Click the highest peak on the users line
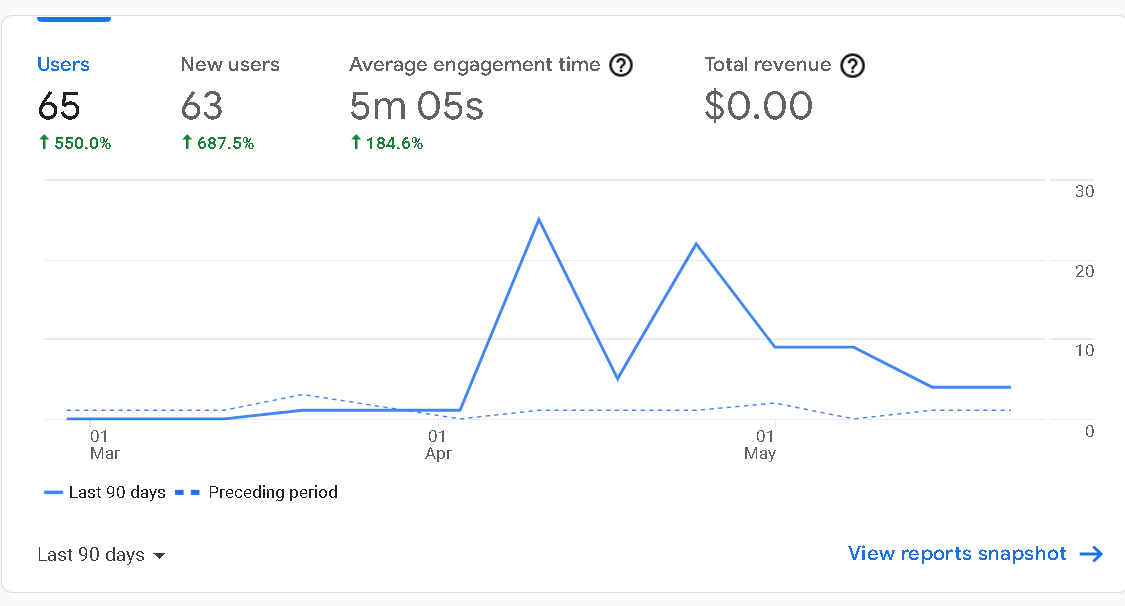 point(539,219)
